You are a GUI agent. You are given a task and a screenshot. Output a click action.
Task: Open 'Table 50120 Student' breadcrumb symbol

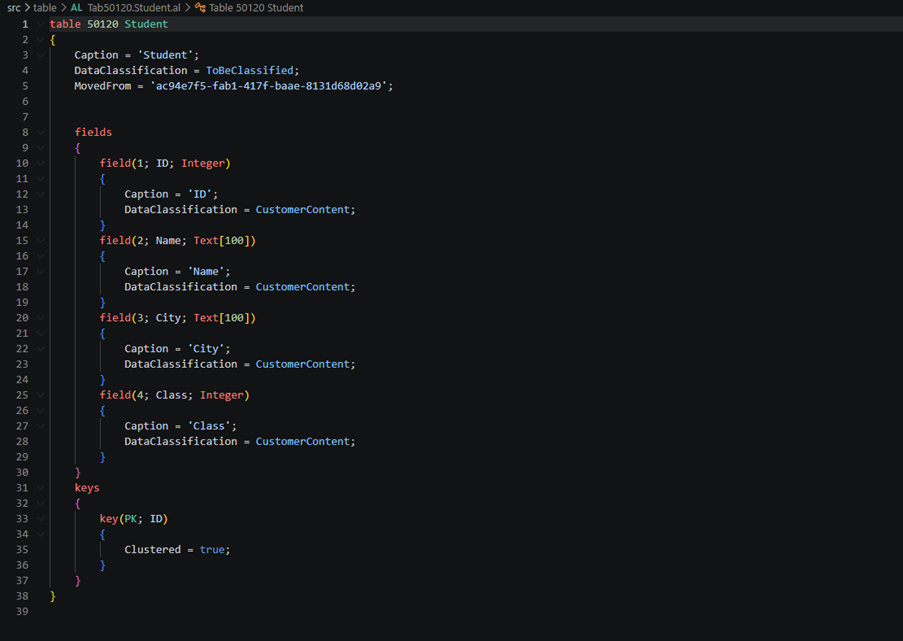point(256,7)
